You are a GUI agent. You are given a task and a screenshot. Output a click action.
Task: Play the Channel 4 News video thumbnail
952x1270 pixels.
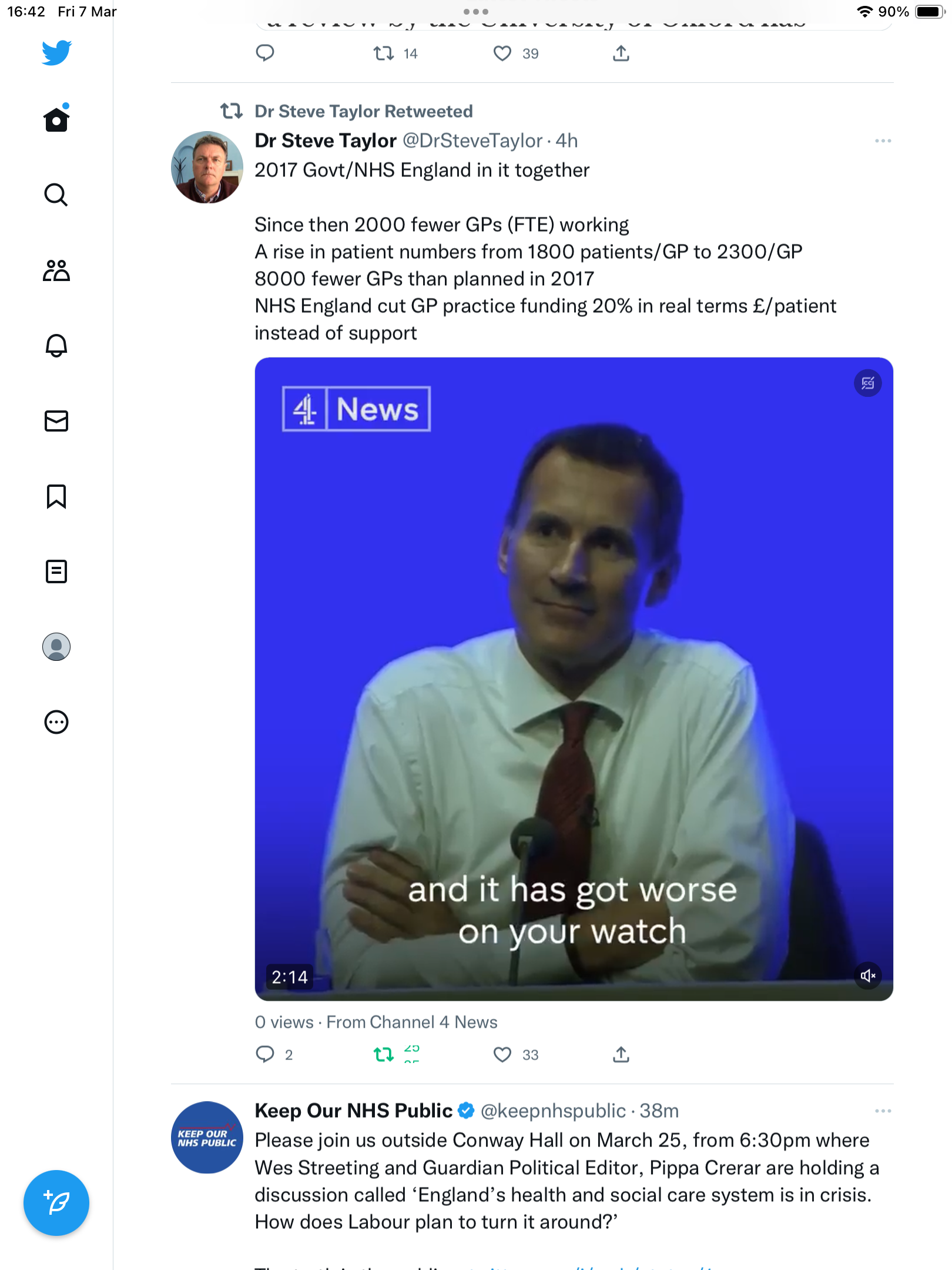[x=574, y=679]
